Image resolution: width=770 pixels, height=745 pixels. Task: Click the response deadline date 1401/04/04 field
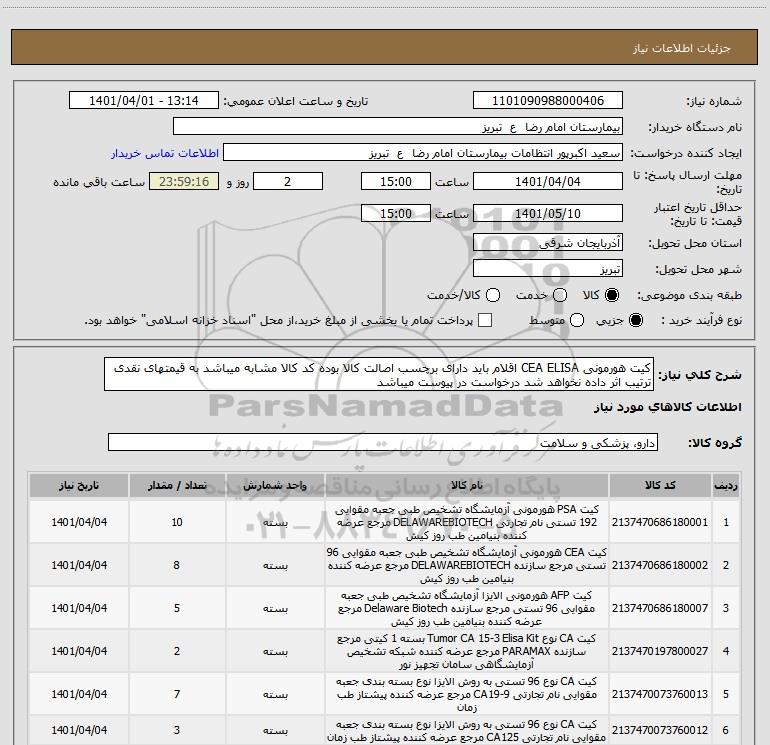(548, 181)
